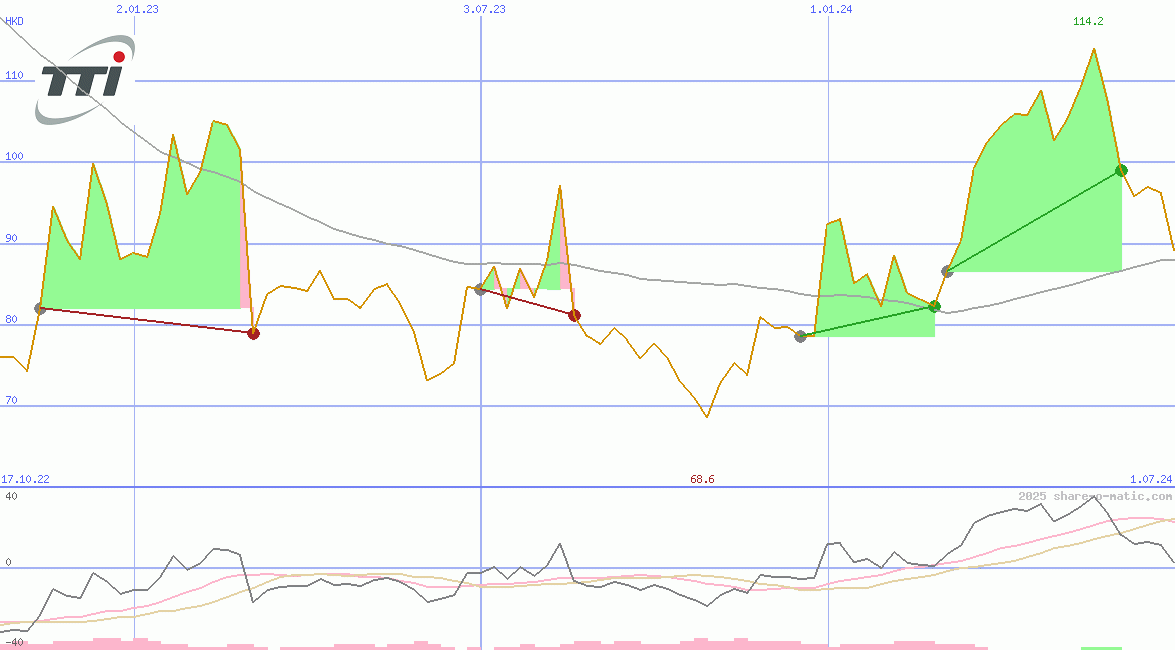Click the TTI company logo
This screenshot has width=1175, height=650.
pyautogui.click(x=85, y=80)
